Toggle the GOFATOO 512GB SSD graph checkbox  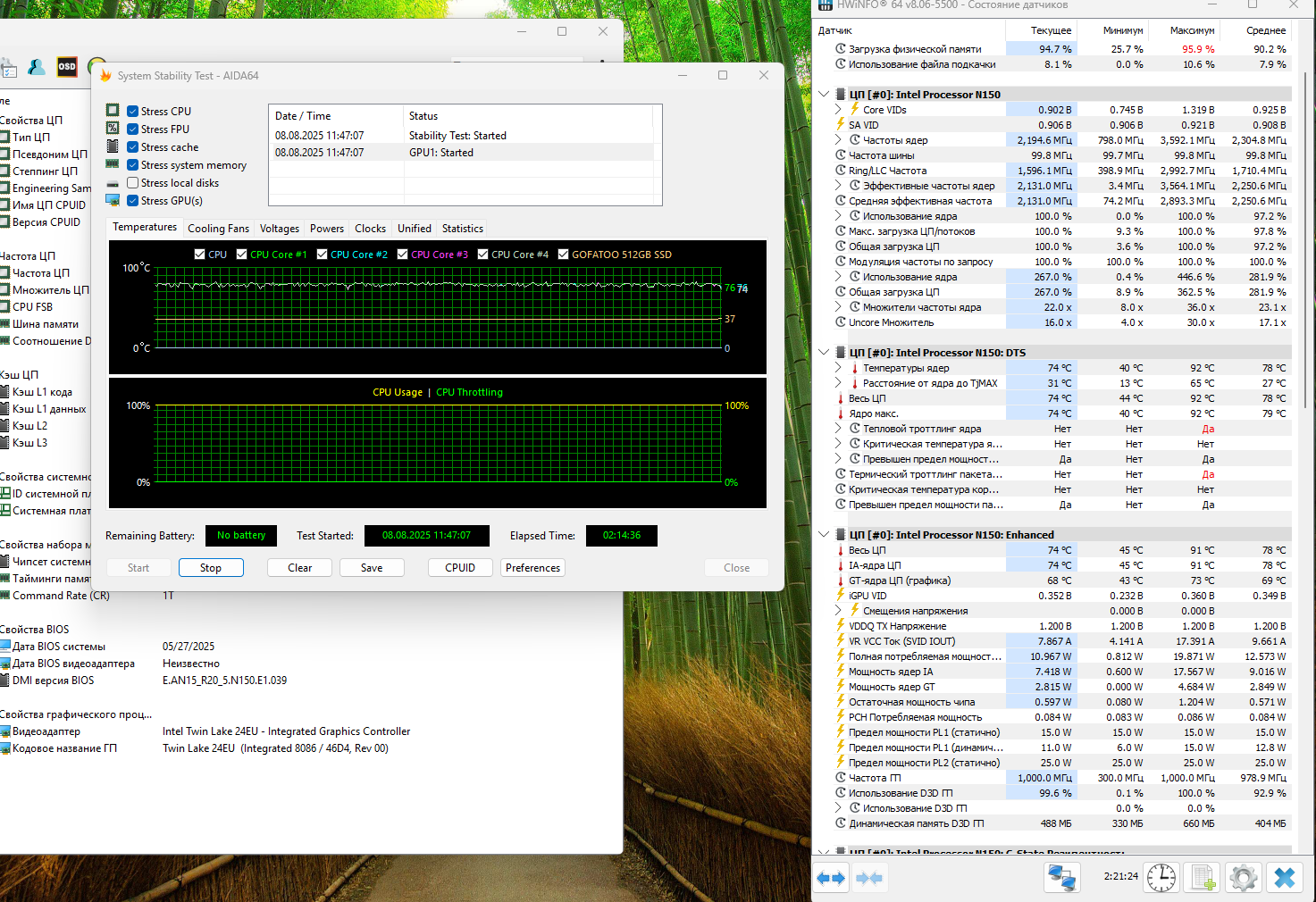pos(563,255)
